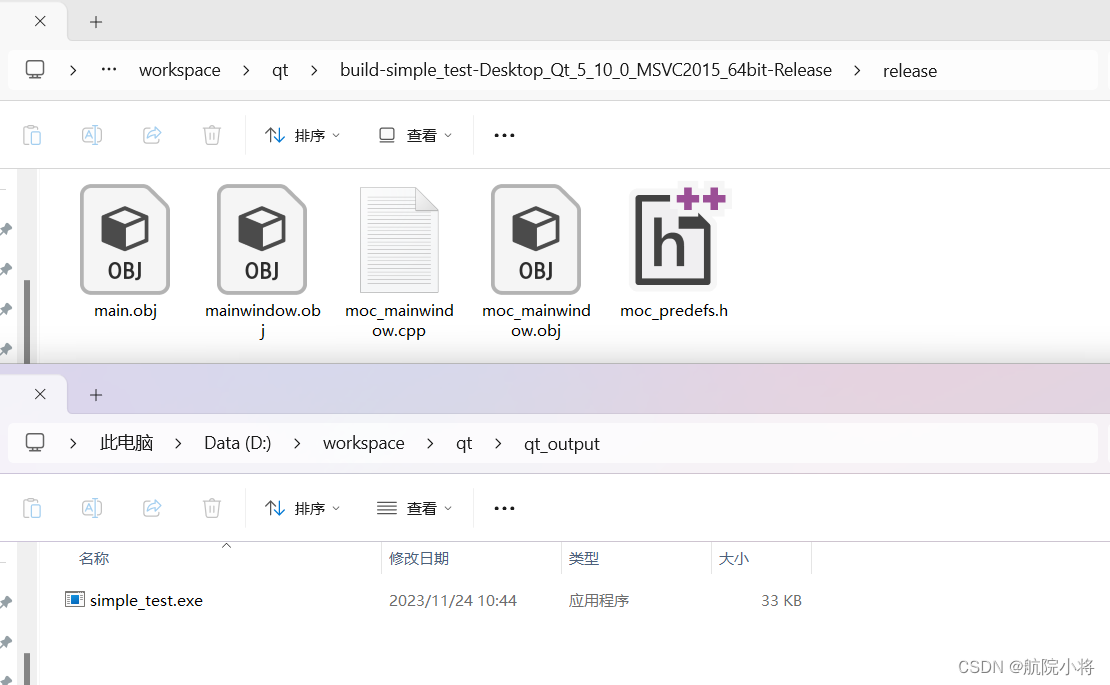
Task: Close the release window tab
Action: click(40, 21)
